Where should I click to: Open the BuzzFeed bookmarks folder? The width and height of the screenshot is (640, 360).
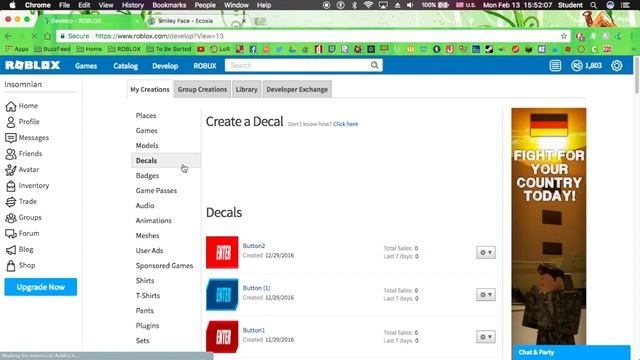52,49
